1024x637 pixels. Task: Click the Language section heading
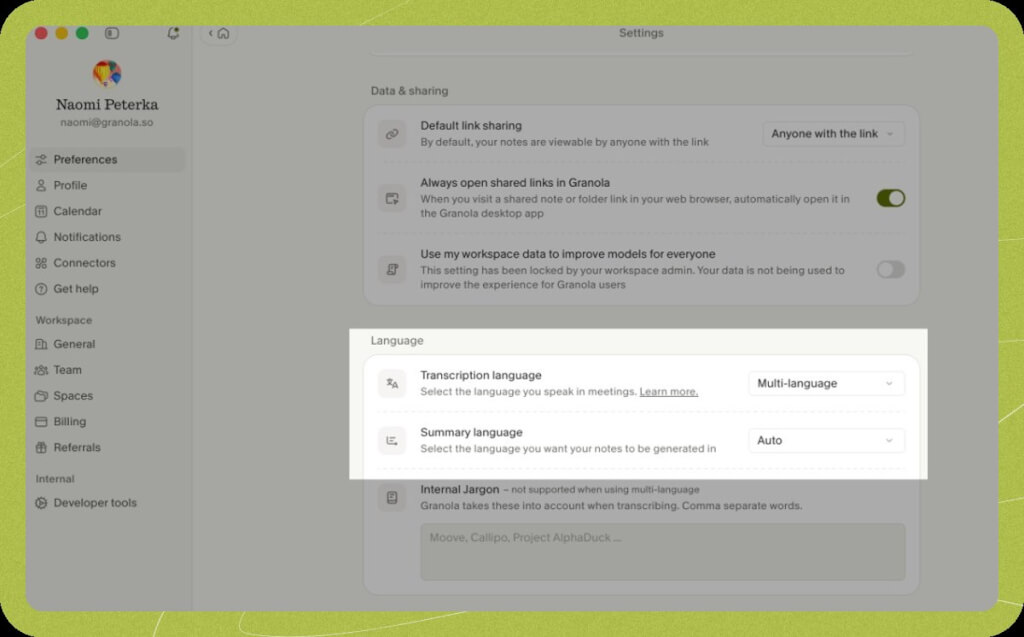[x=397, y=340]
